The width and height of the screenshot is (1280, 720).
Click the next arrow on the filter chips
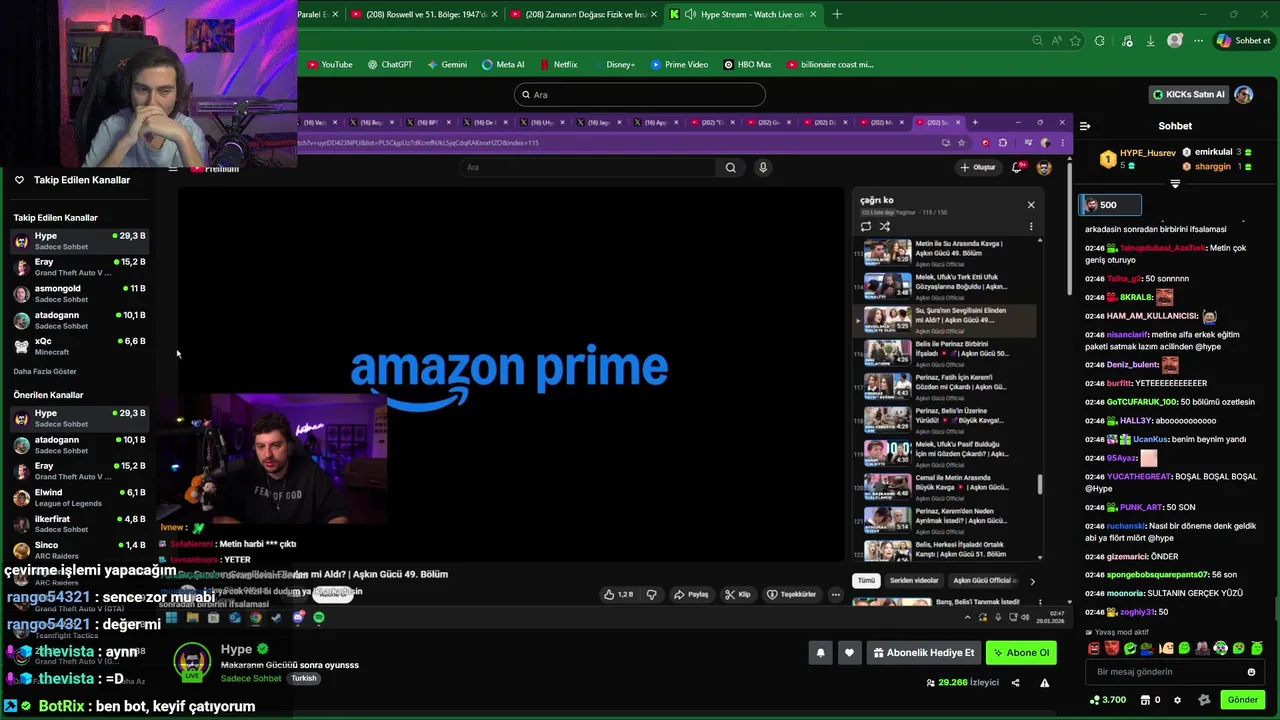pos(1032,581)
